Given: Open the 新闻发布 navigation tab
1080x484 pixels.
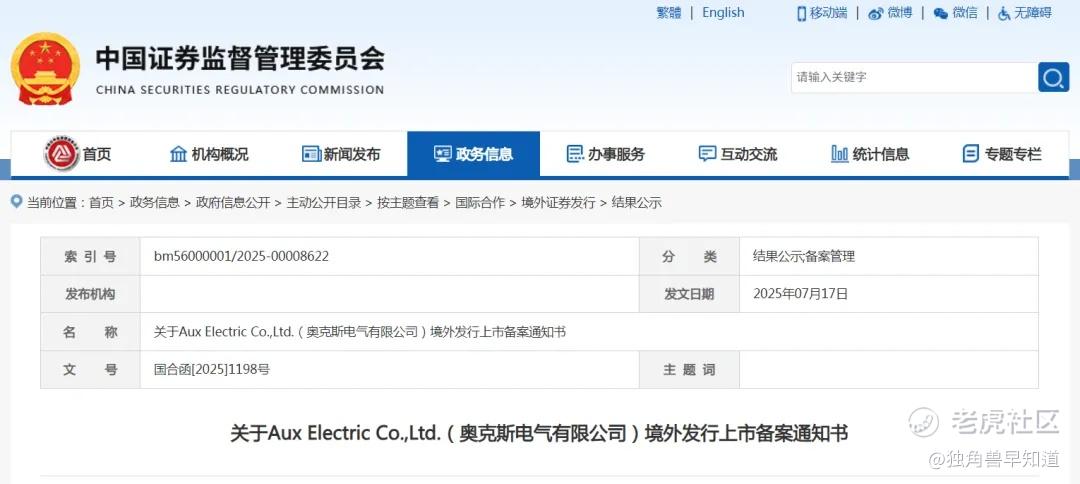Looking at the screenshot, I should coord(341,154).
